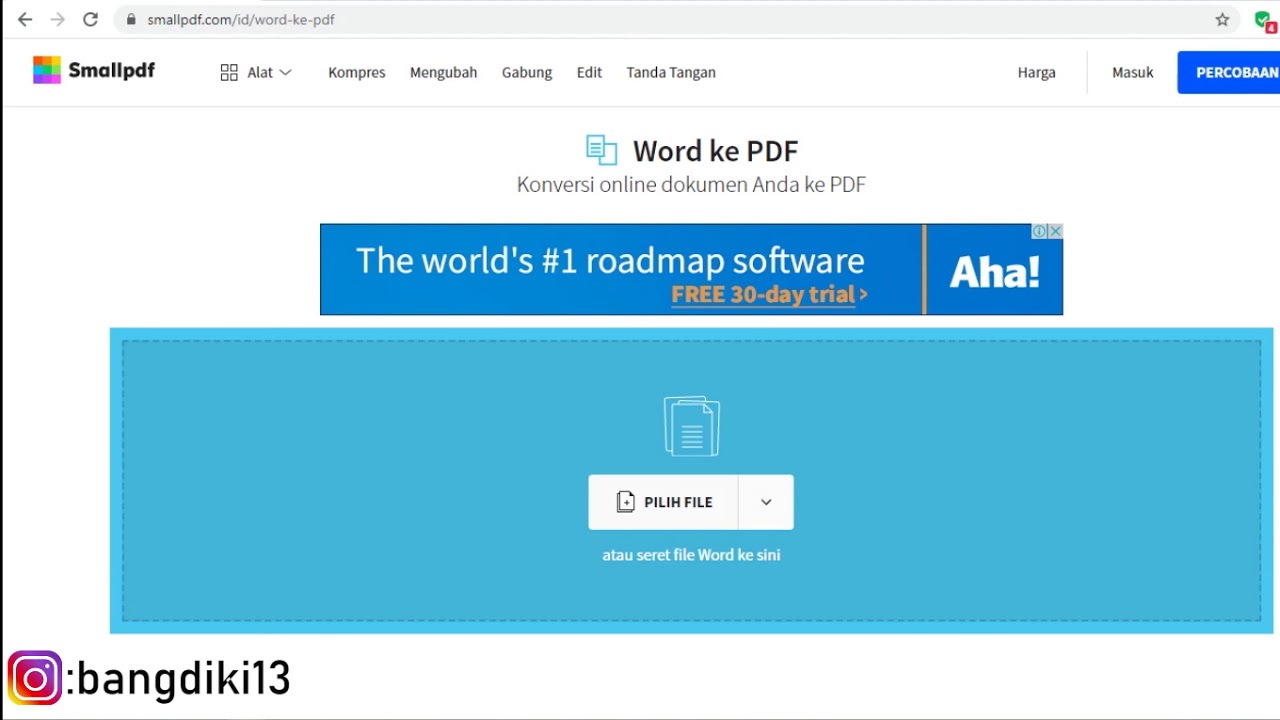Click the text "atau seret file Word ke sini"
Viewport: 1280px width, 720px height.
(x=691, y=555)
